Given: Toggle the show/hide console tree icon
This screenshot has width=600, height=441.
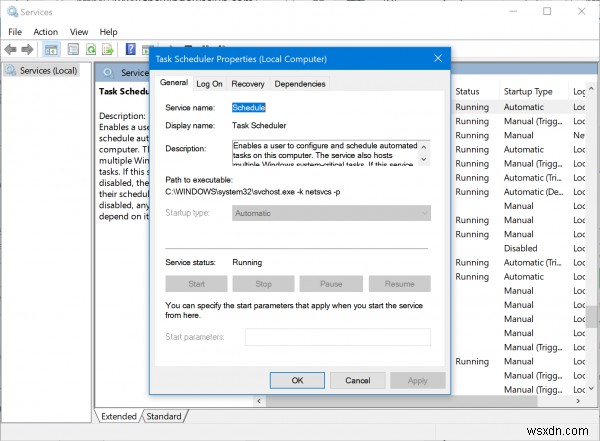Looking at the screenshot, I should click(51, 49).
